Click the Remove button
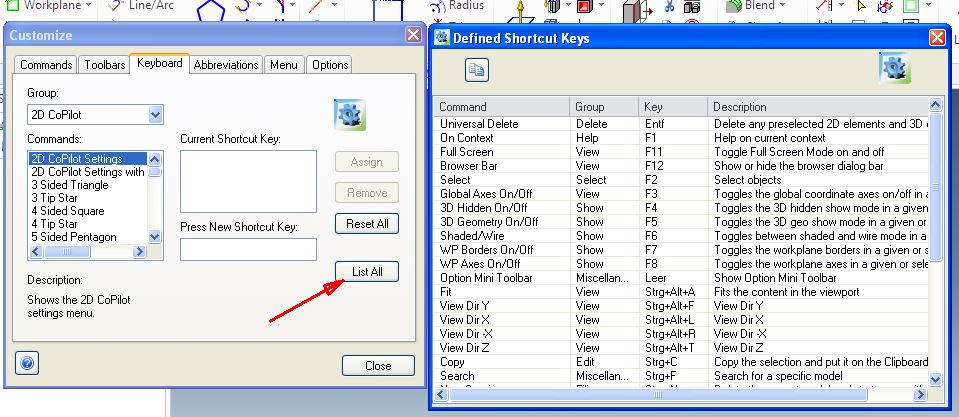Screen dimensions: 959x417 coord(367,193)
